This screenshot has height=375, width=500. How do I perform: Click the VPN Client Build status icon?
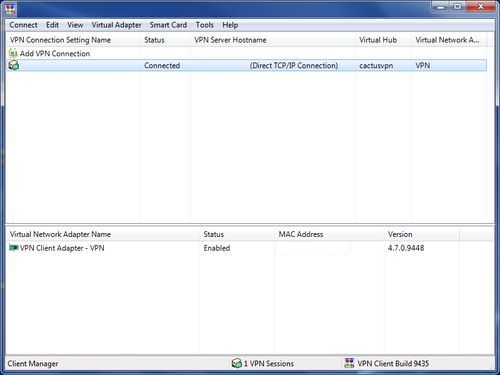(349, 363)
